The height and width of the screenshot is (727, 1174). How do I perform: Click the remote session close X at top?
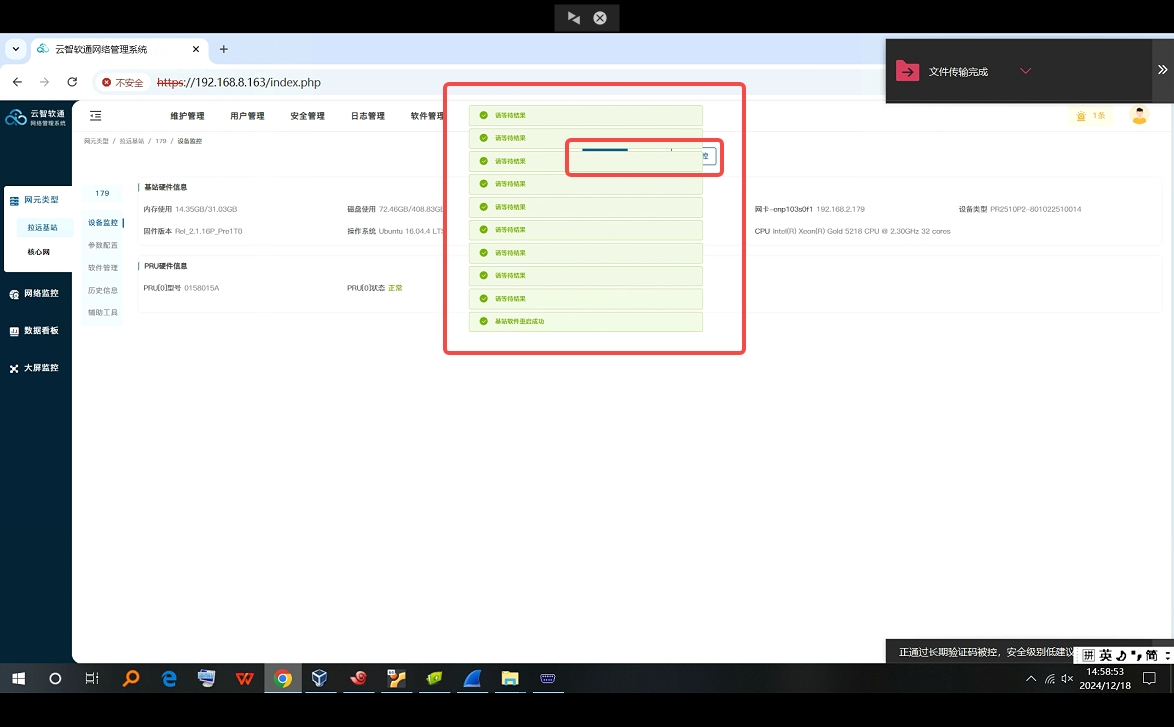pos(600,18)
